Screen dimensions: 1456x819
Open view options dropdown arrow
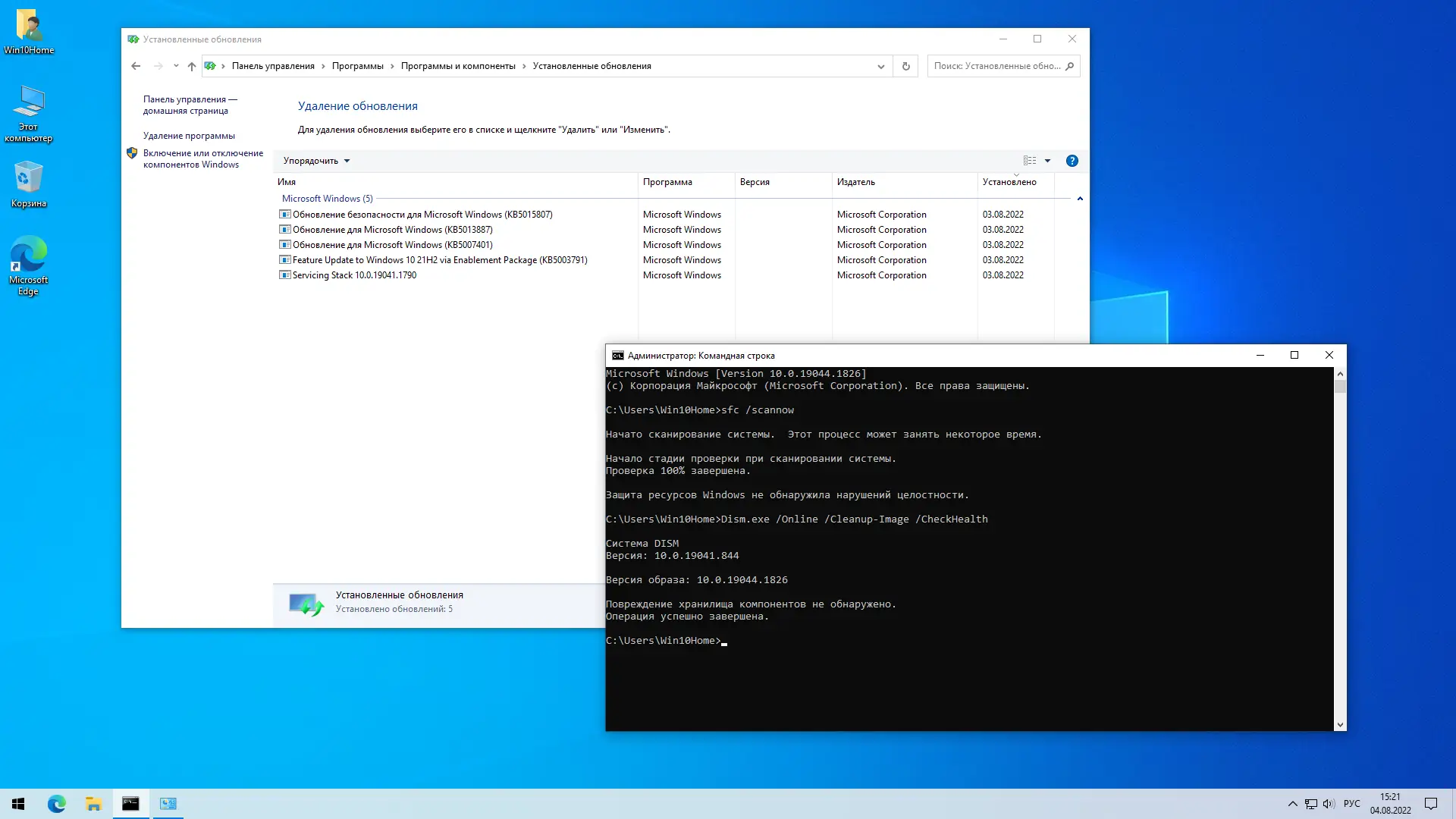[x=1047, y=161]
